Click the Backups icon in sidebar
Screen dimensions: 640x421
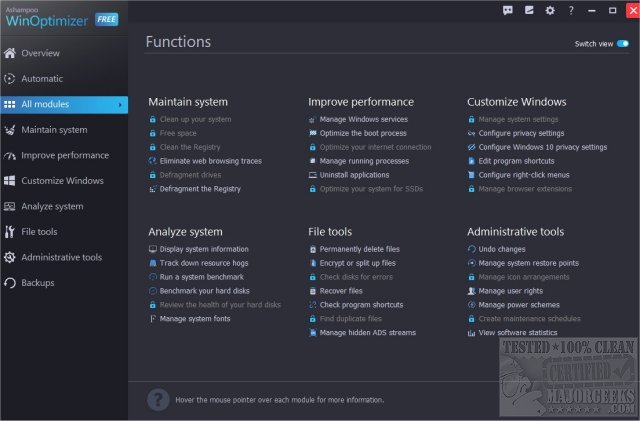click(x=11, y=283)
